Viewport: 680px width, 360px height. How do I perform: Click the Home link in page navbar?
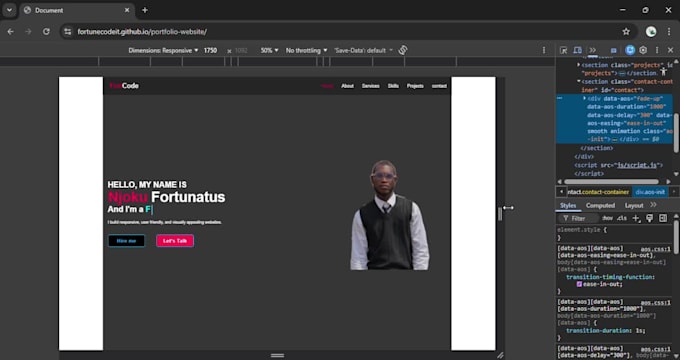(x=327, y=86)
